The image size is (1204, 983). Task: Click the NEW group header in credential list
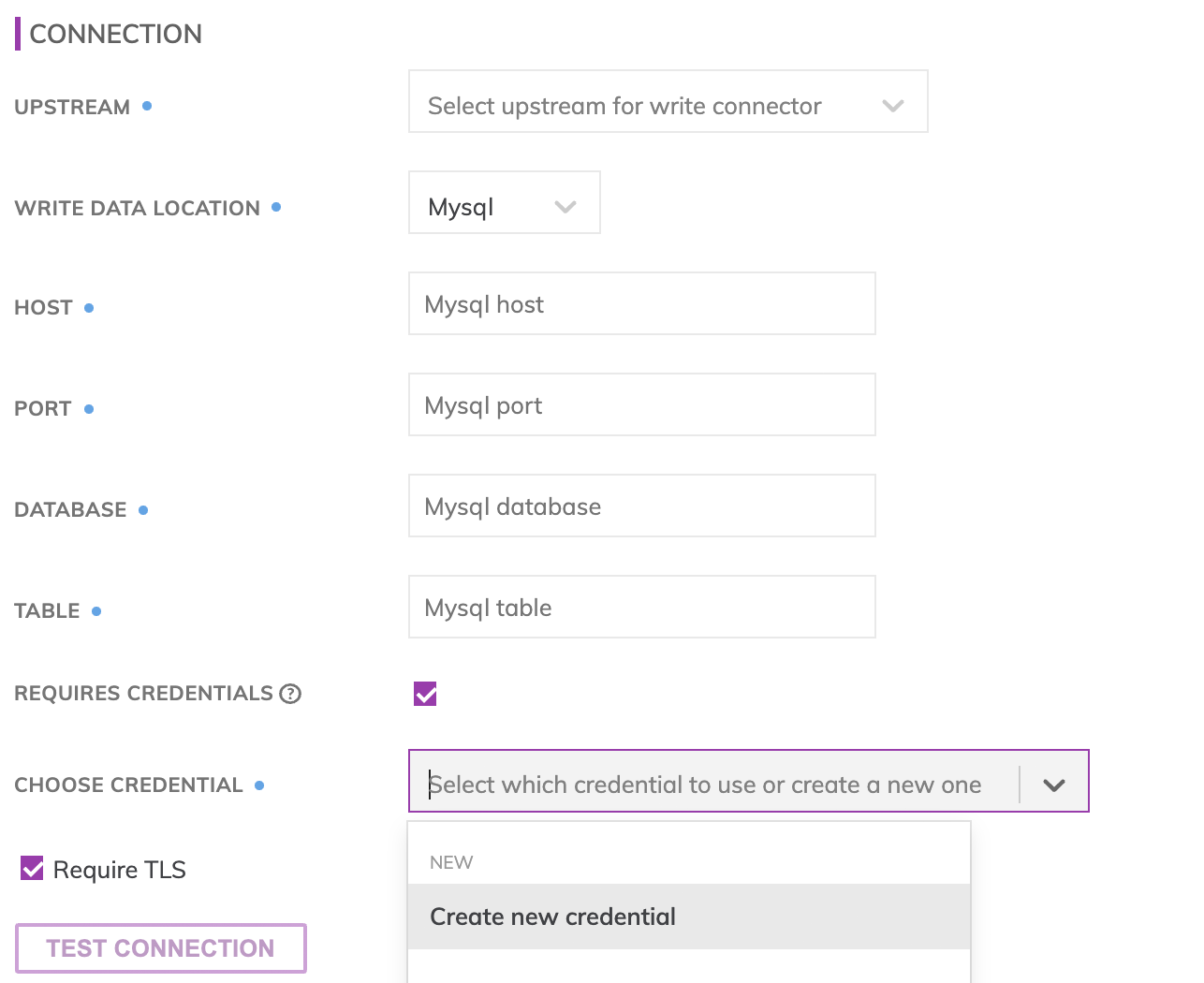click(x=451, y=862)
